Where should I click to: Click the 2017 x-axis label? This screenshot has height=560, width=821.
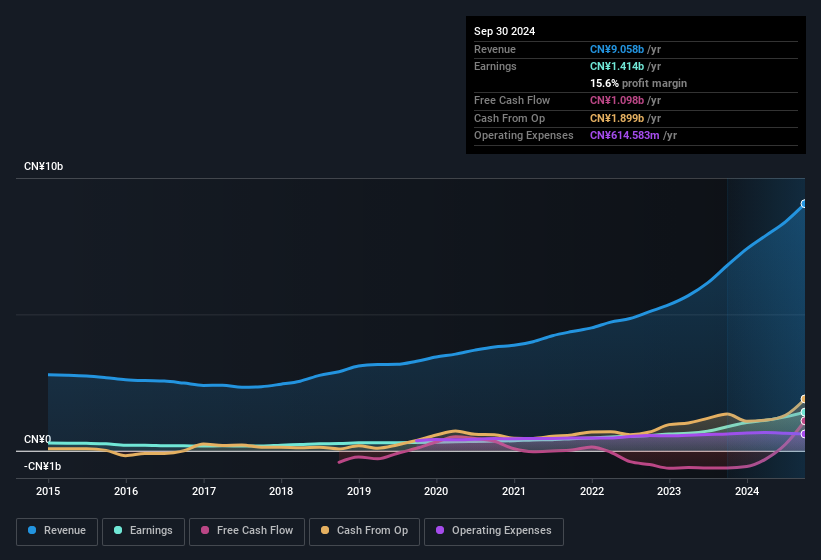[x=204, y=491]
